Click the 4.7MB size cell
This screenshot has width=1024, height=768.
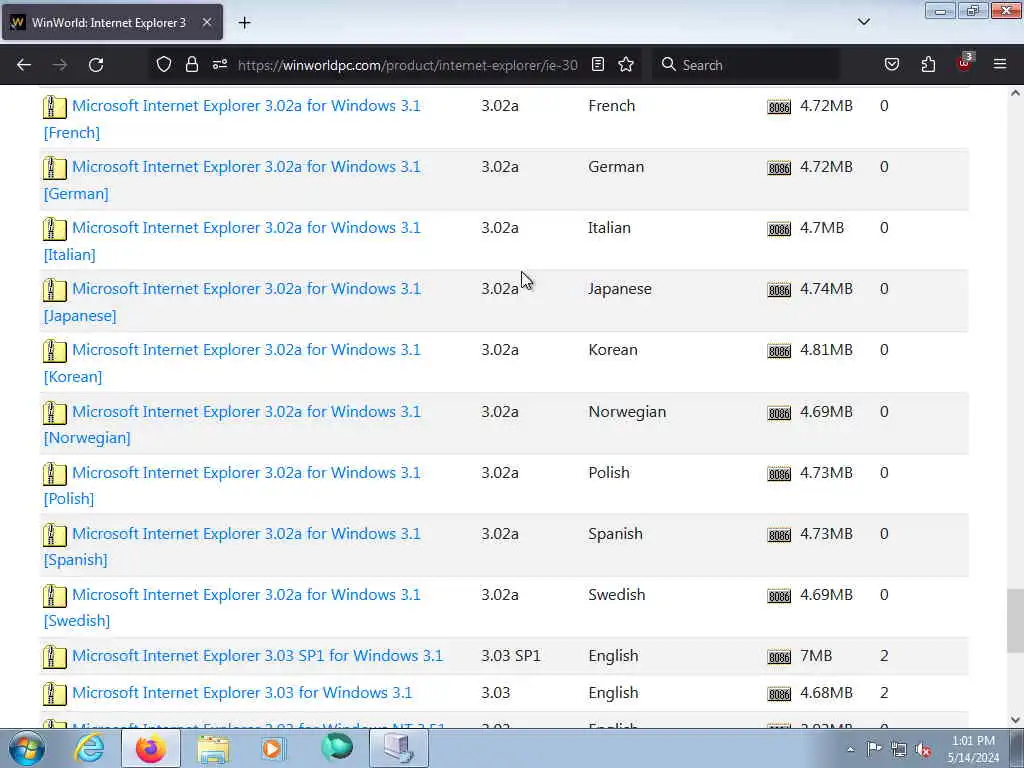pyautogui.click(x=822, y=228)
